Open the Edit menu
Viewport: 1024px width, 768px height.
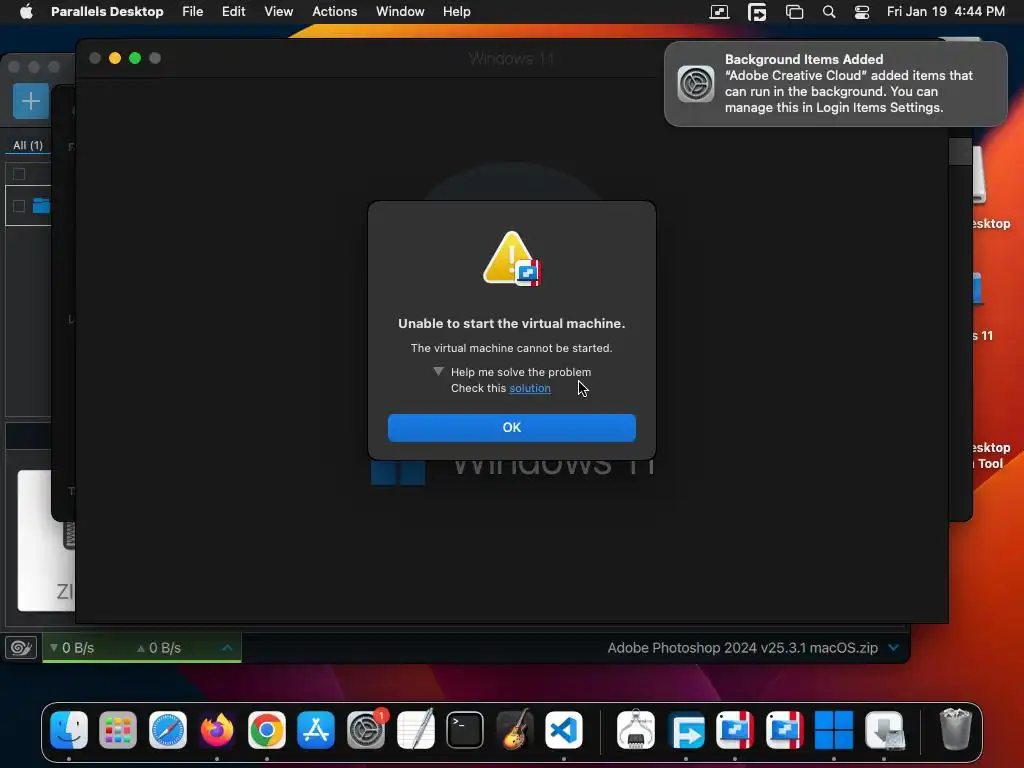click(233, 11)
